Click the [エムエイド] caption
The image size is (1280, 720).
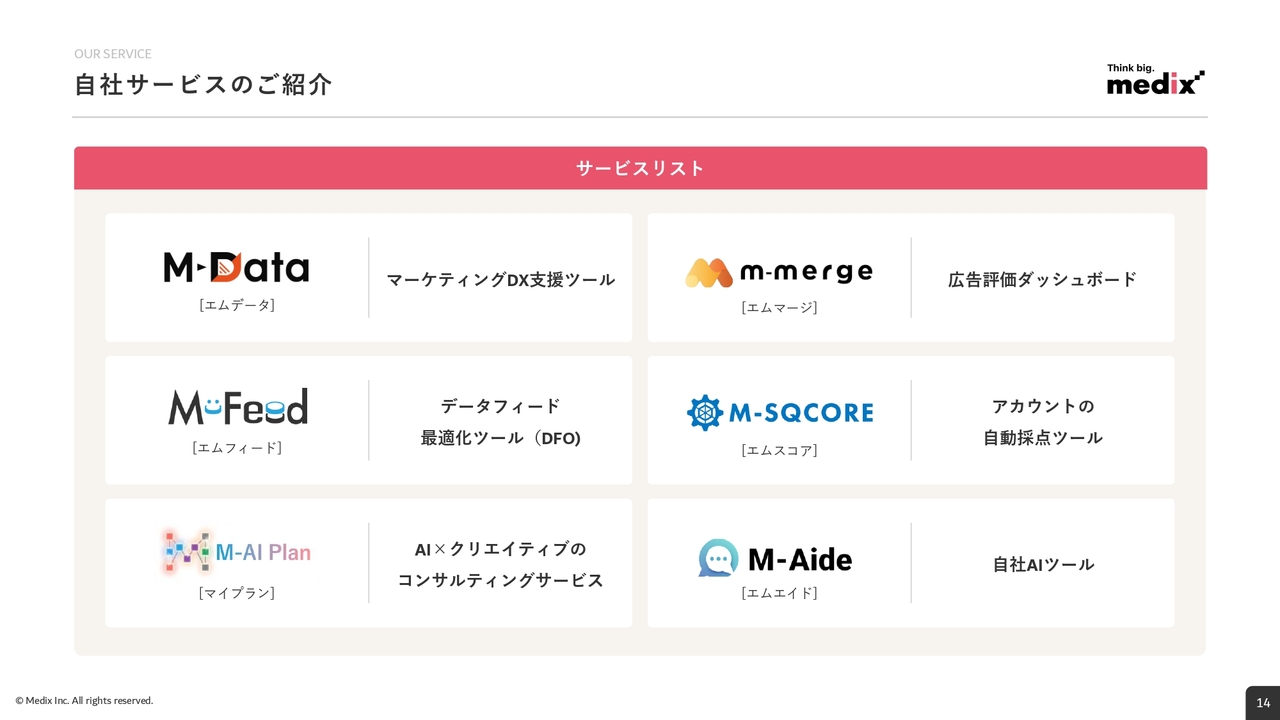tap(779, 593)
